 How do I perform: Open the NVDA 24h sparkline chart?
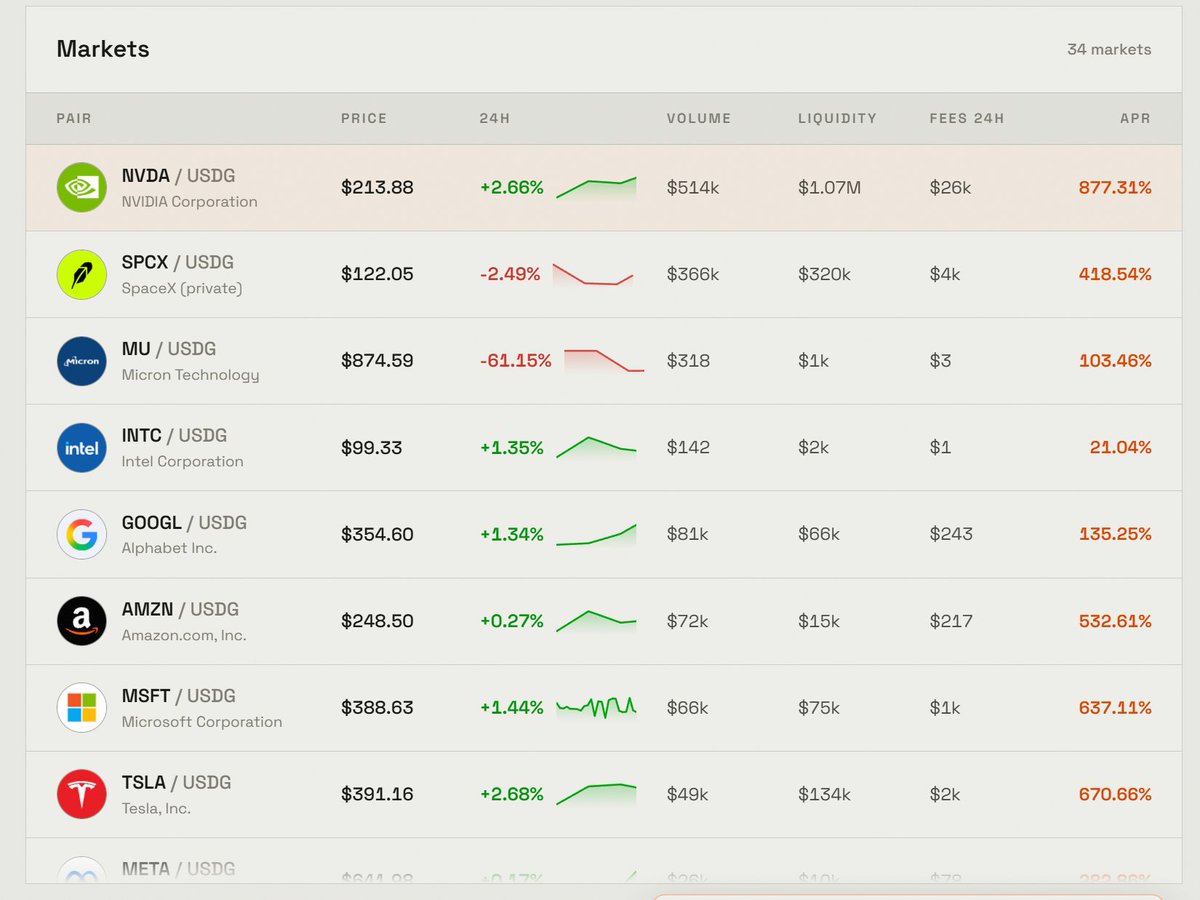coord(596,188)
